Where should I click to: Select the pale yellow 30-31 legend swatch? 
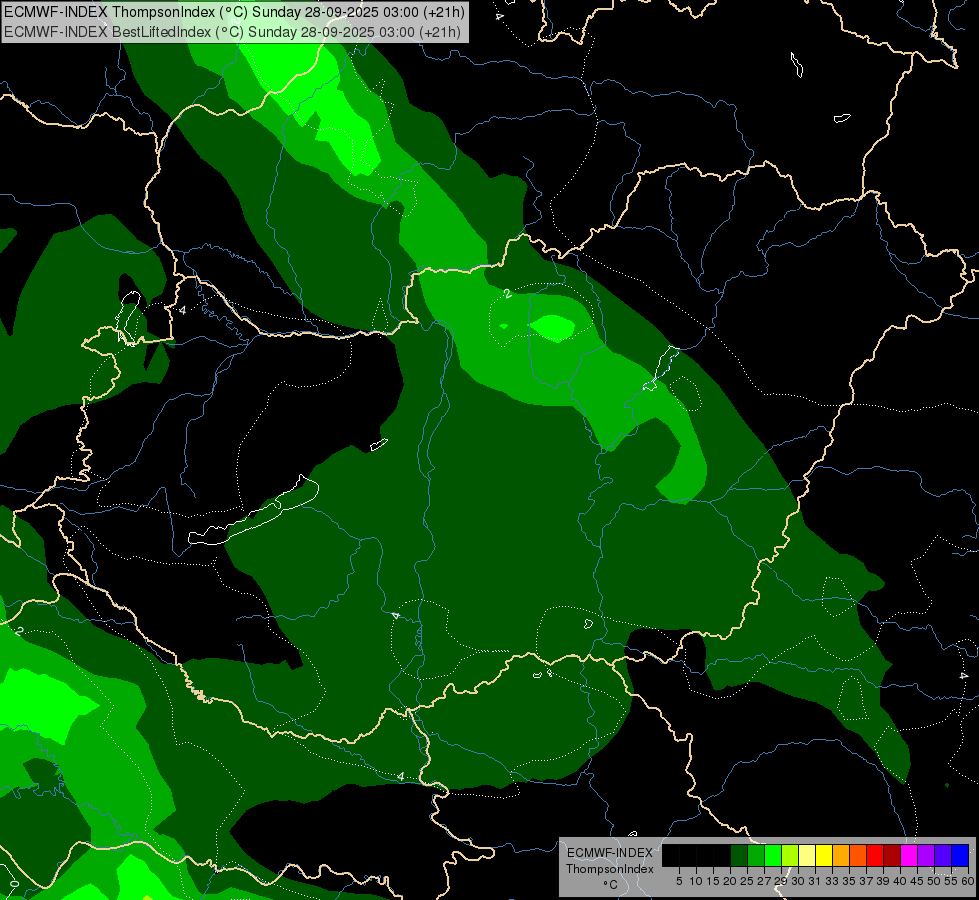[x=807, y=855]
